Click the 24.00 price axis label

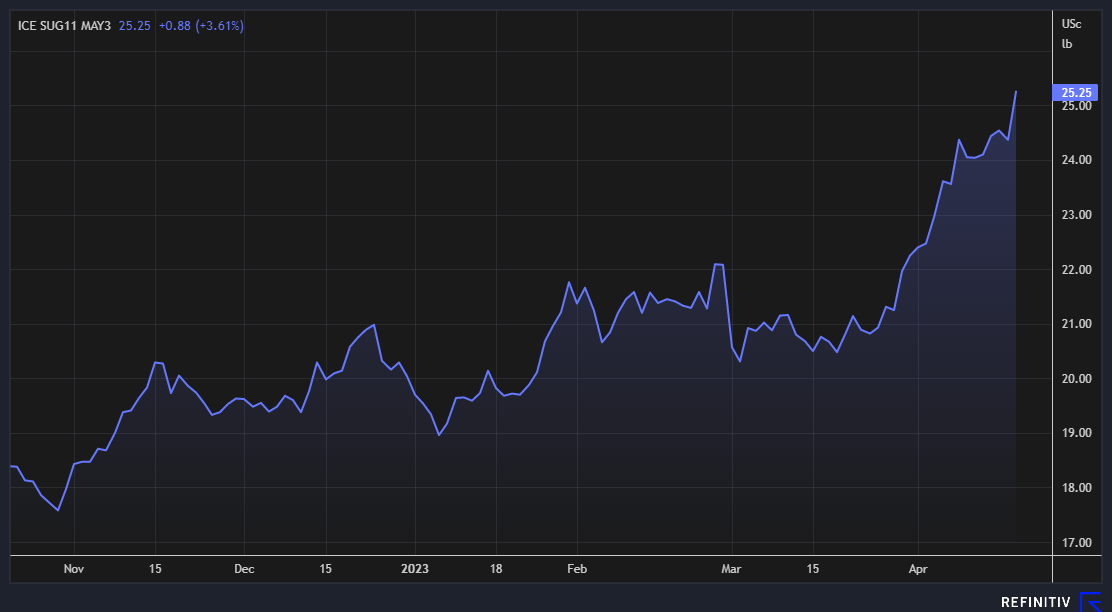(x=1076, y=160)
